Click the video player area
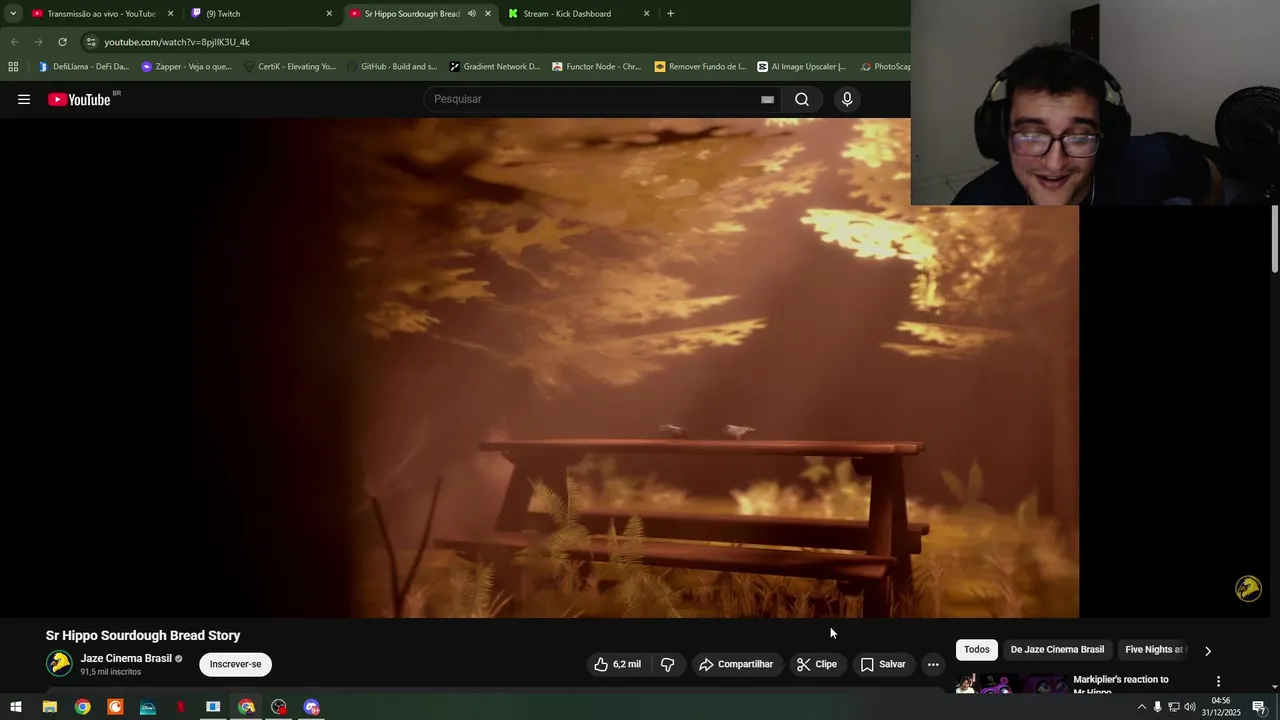1280x720 pixels. tap(540, 368)
